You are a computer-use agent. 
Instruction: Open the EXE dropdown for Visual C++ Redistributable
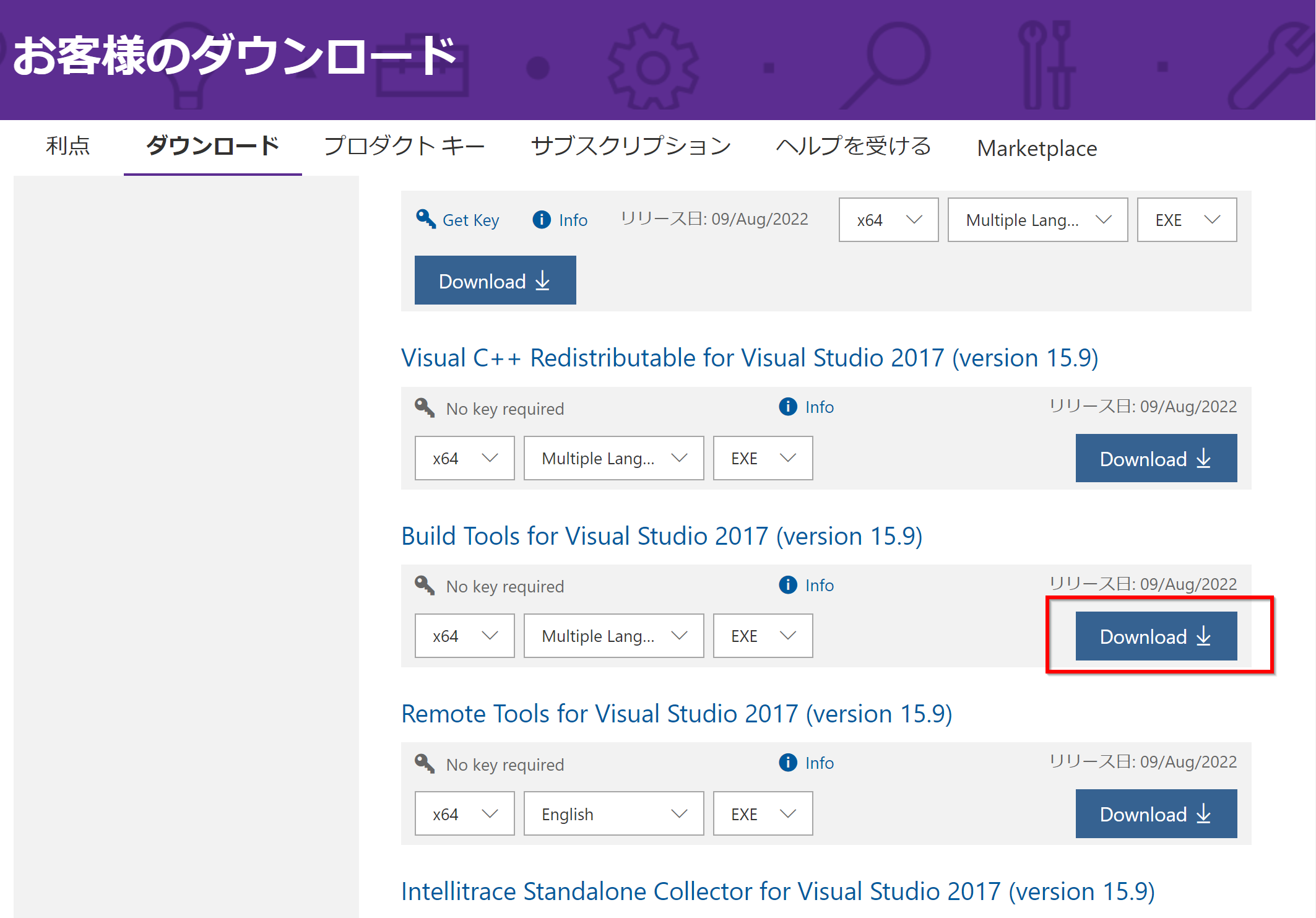coord(763,458)
